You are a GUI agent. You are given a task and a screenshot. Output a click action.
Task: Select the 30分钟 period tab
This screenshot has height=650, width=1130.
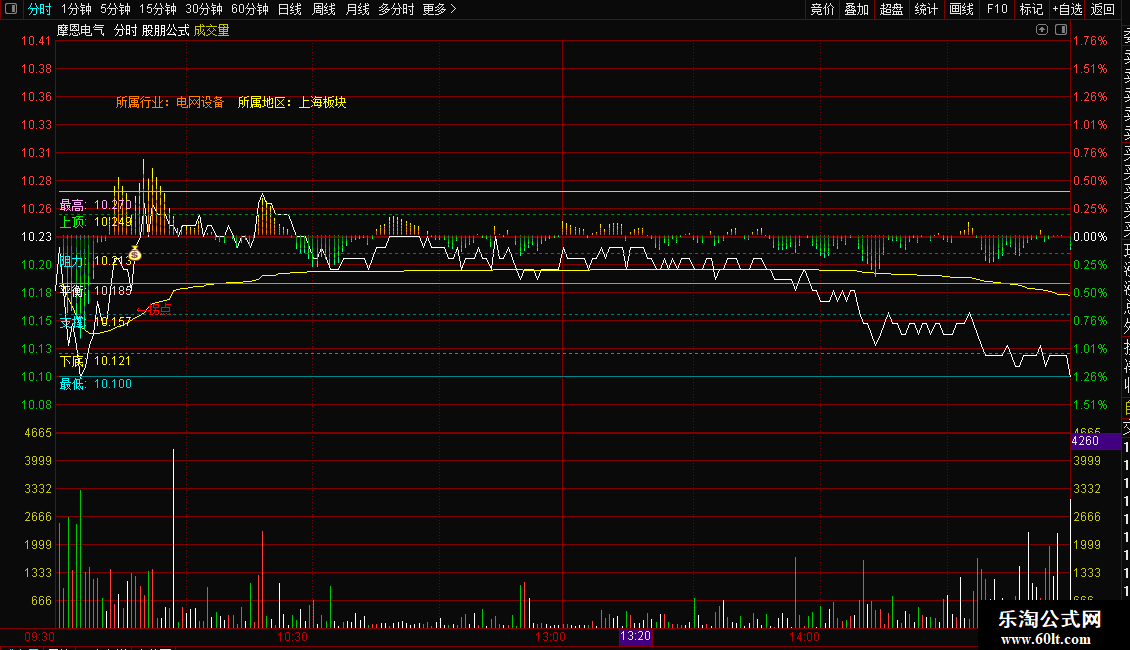204,9
